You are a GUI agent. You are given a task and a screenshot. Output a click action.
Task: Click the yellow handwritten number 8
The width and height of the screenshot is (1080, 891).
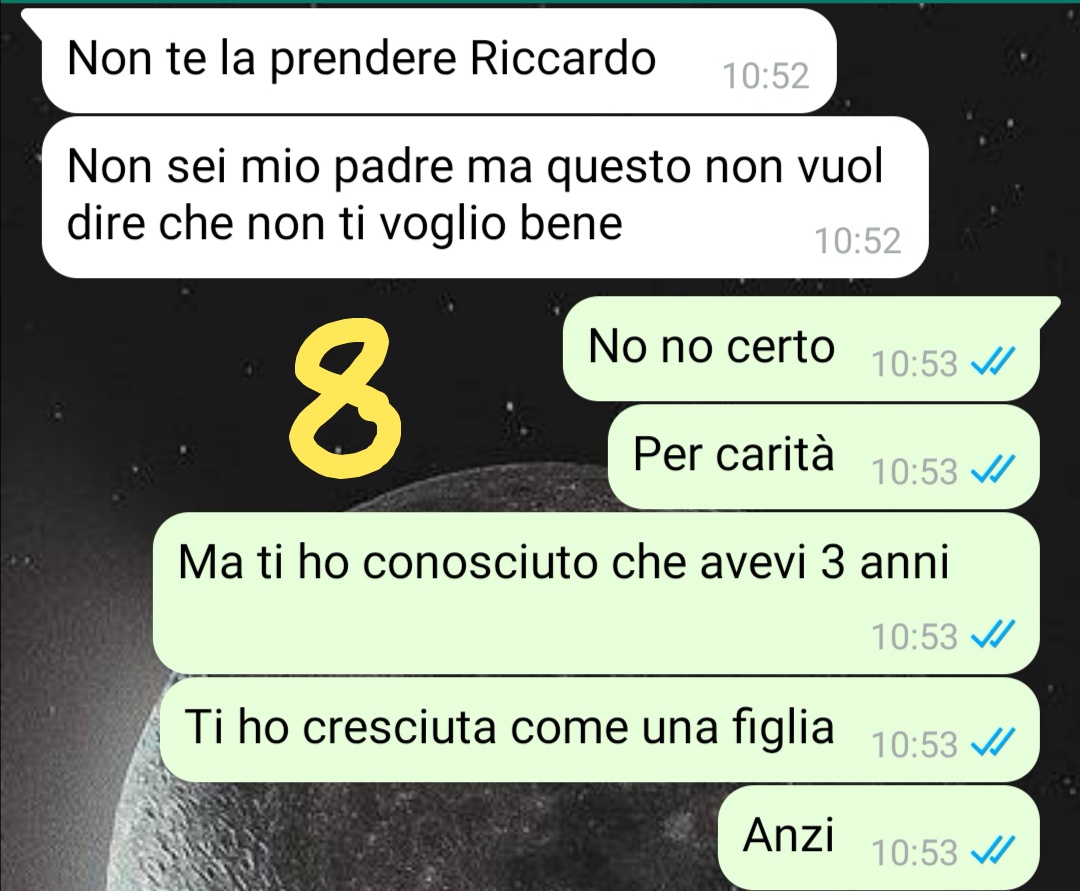pos(345,398)
